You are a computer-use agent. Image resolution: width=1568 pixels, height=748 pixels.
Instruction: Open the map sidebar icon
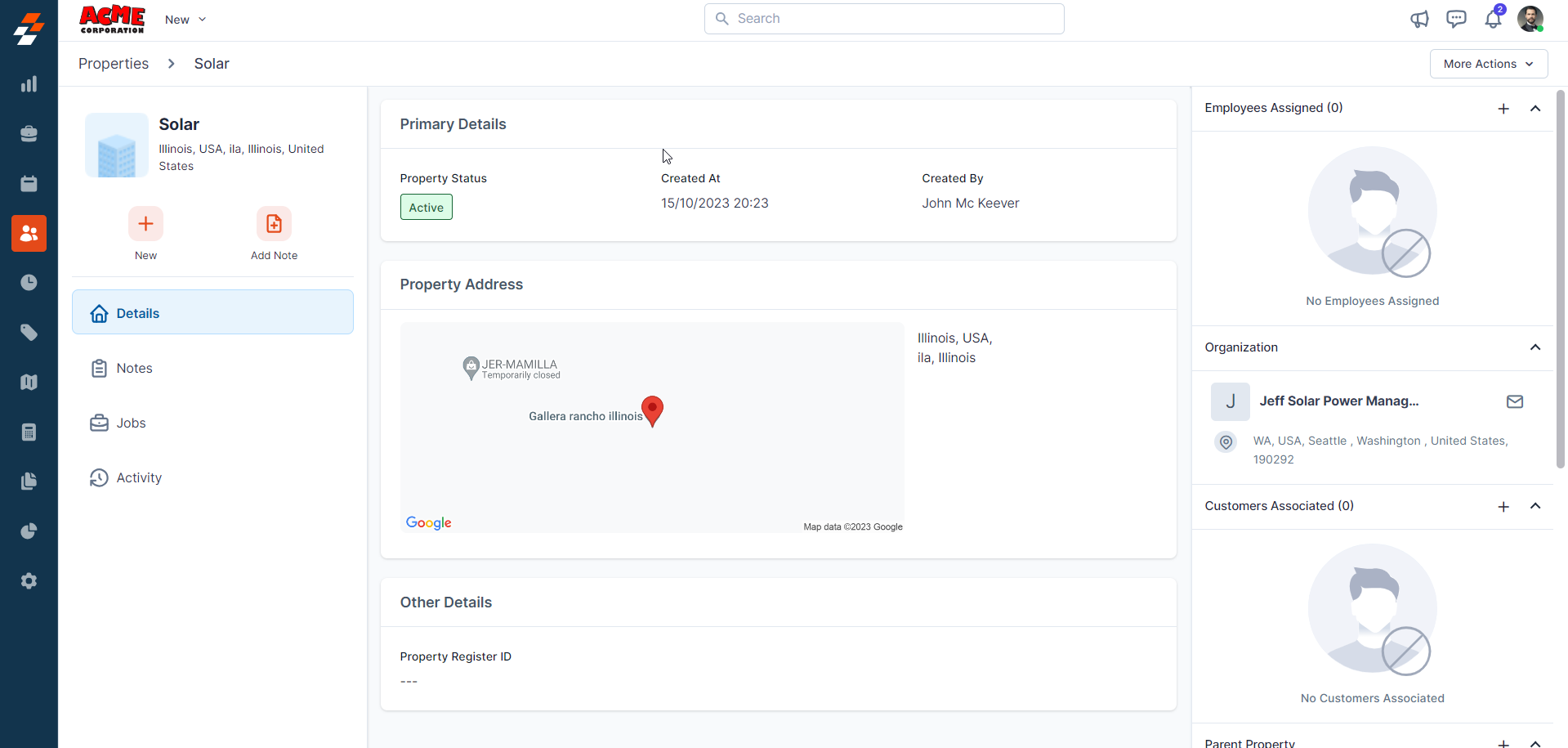(x=29, y=383)
